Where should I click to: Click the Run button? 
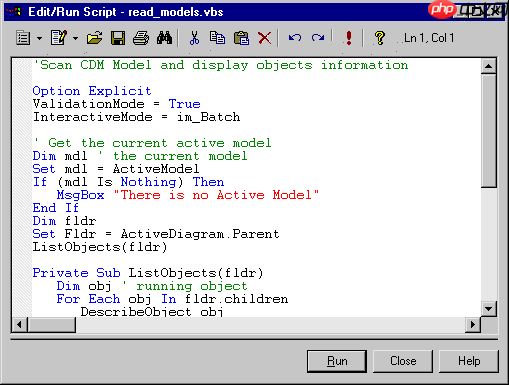(x=337, y=361)
